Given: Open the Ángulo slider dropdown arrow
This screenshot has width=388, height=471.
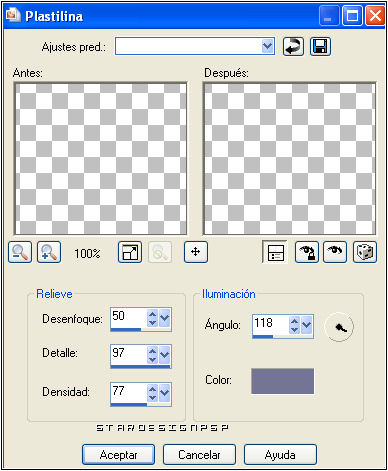Looking at the screenshot, I should (x=307, y=325).
